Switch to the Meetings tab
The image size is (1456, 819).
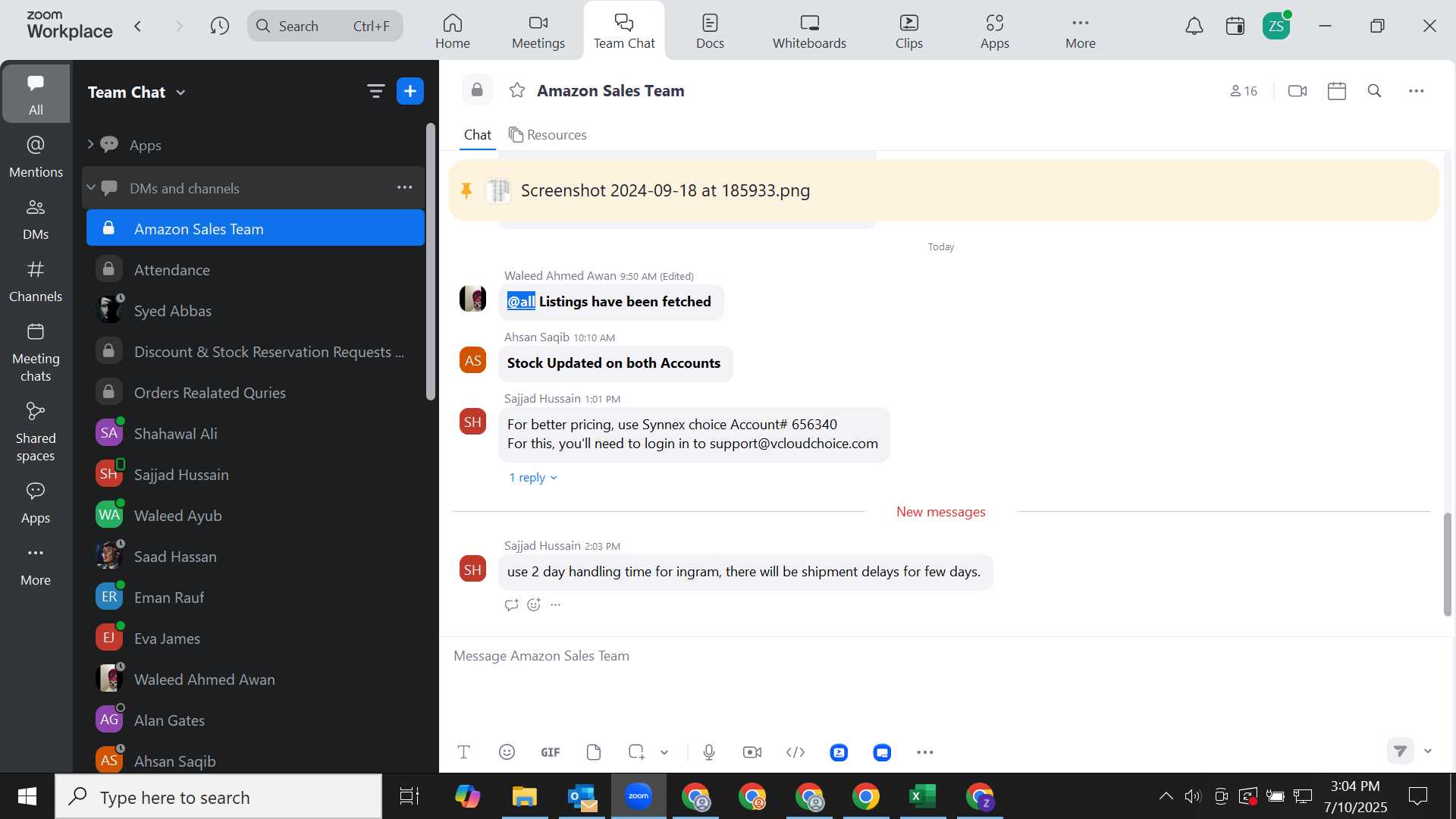538,31
